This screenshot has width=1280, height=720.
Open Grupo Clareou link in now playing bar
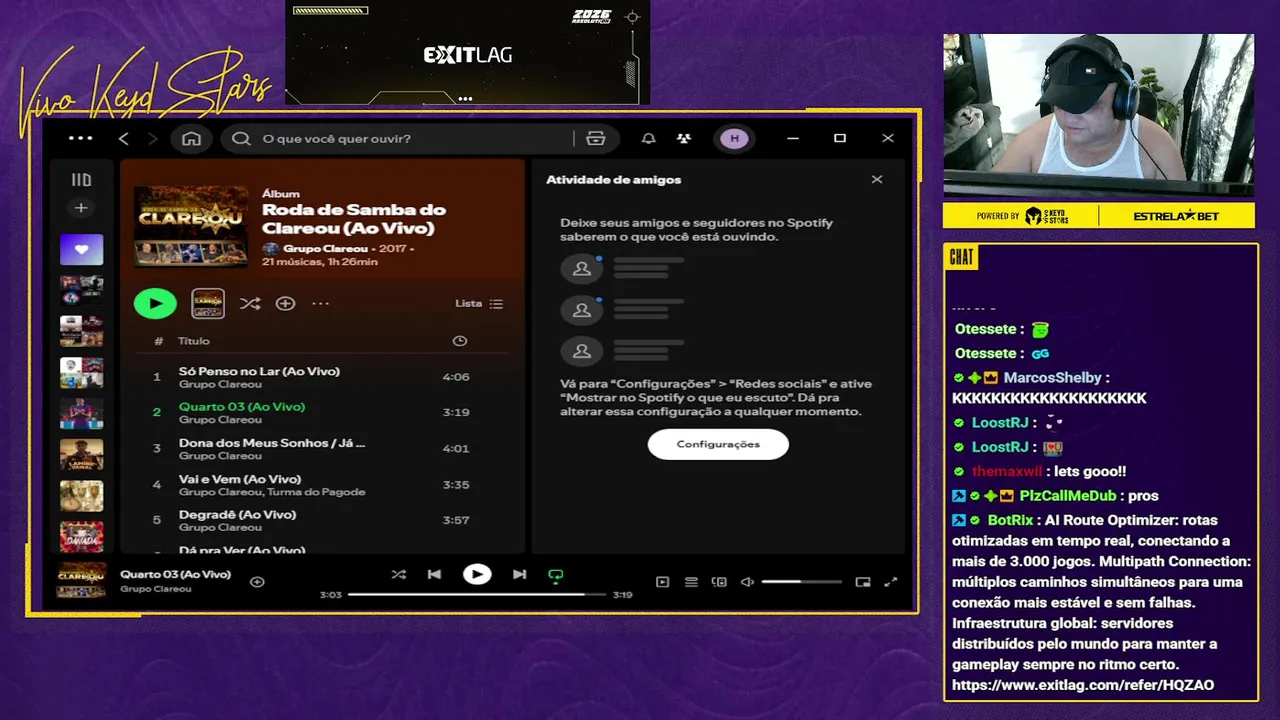pyautogui.click(x=155, y=589)
